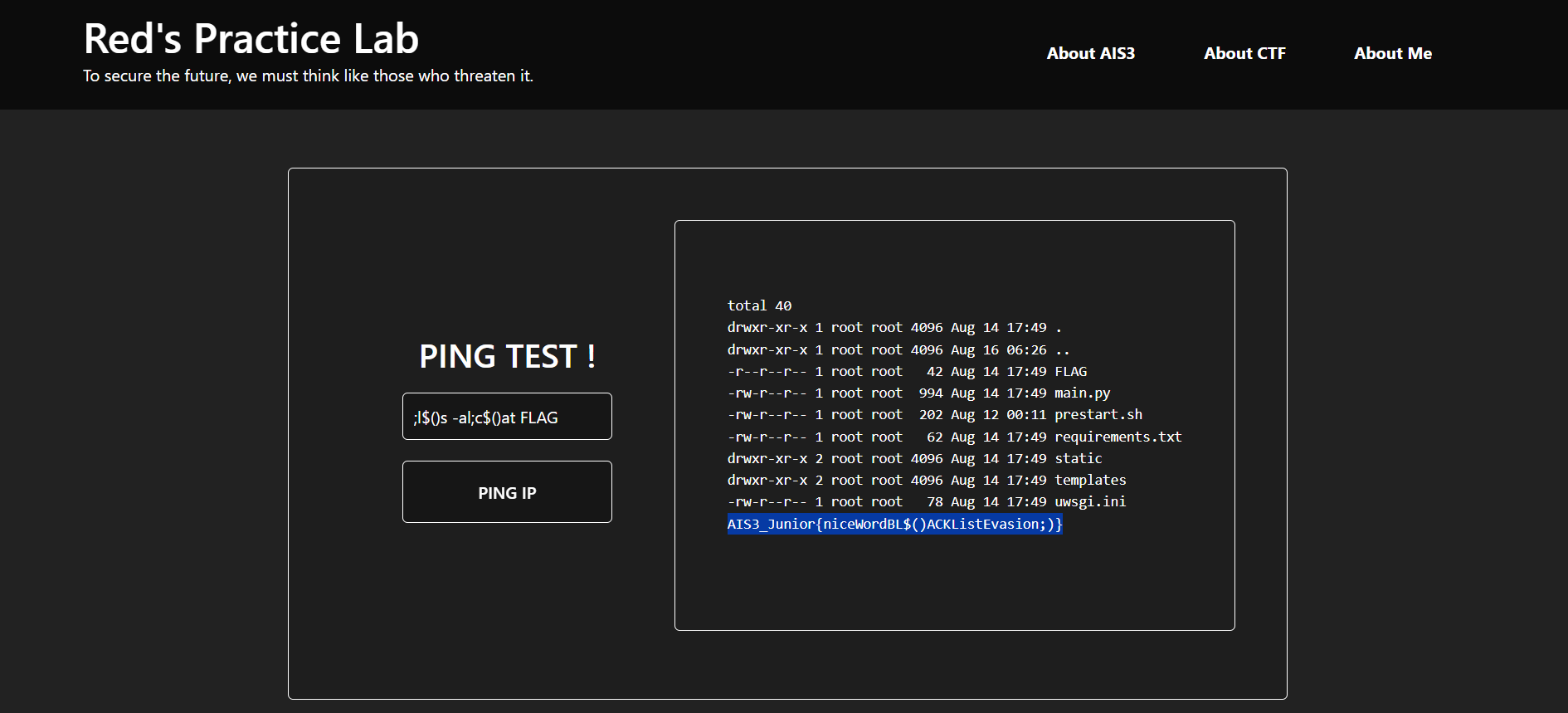Viewport: 1568px width, 713px height.
Task: Go to the About CTF page
Action: click(x=1244, y=53)
